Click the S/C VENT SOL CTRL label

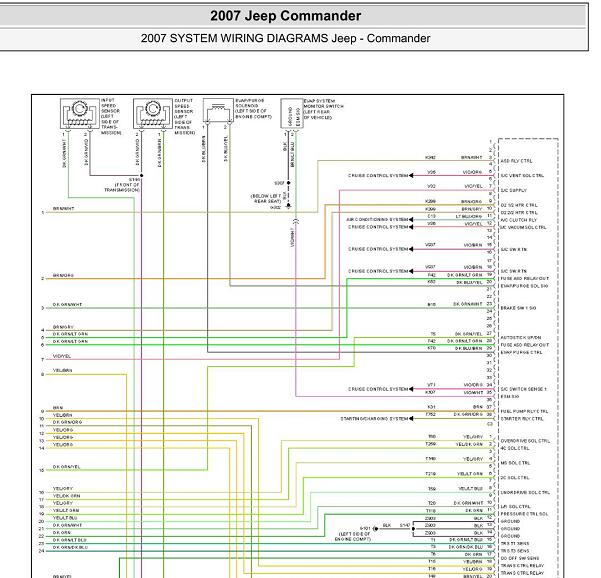(522, 176)
